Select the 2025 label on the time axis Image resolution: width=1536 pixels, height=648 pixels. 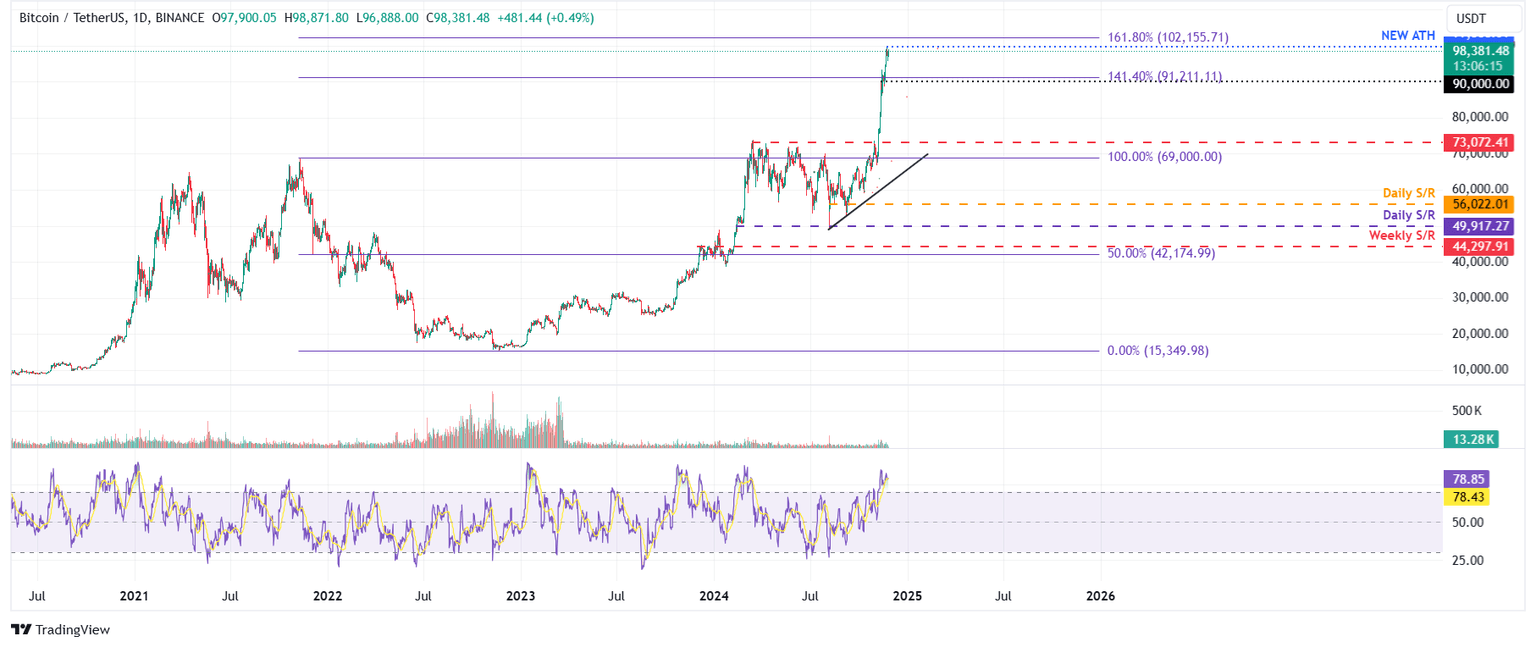[906, 595]
